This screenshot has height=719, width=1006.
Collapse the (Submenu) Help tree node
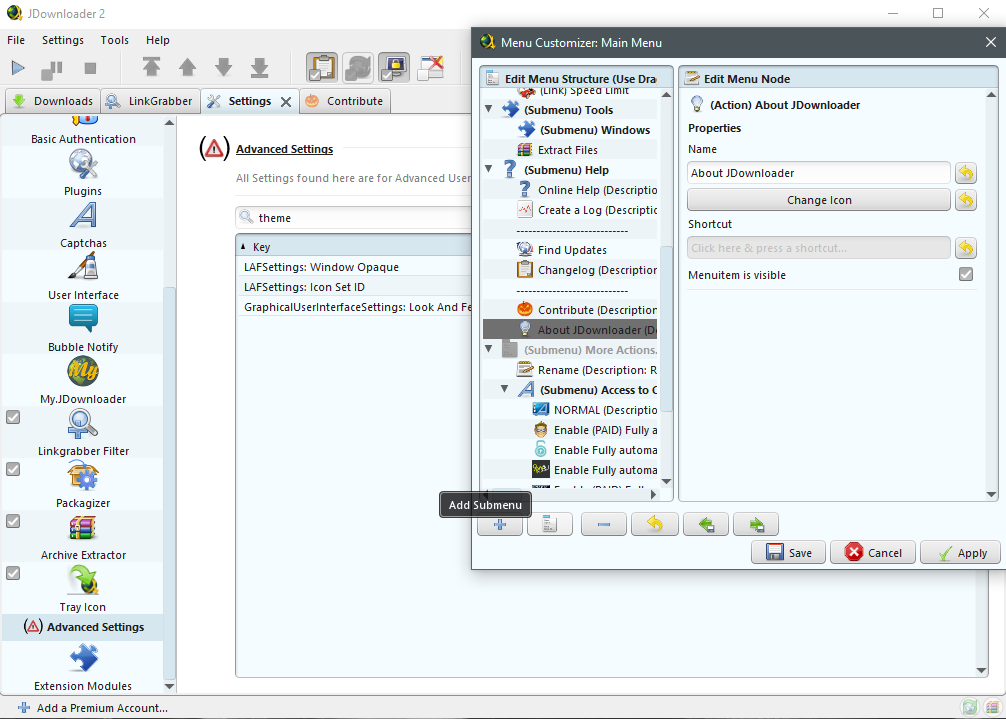489,169
